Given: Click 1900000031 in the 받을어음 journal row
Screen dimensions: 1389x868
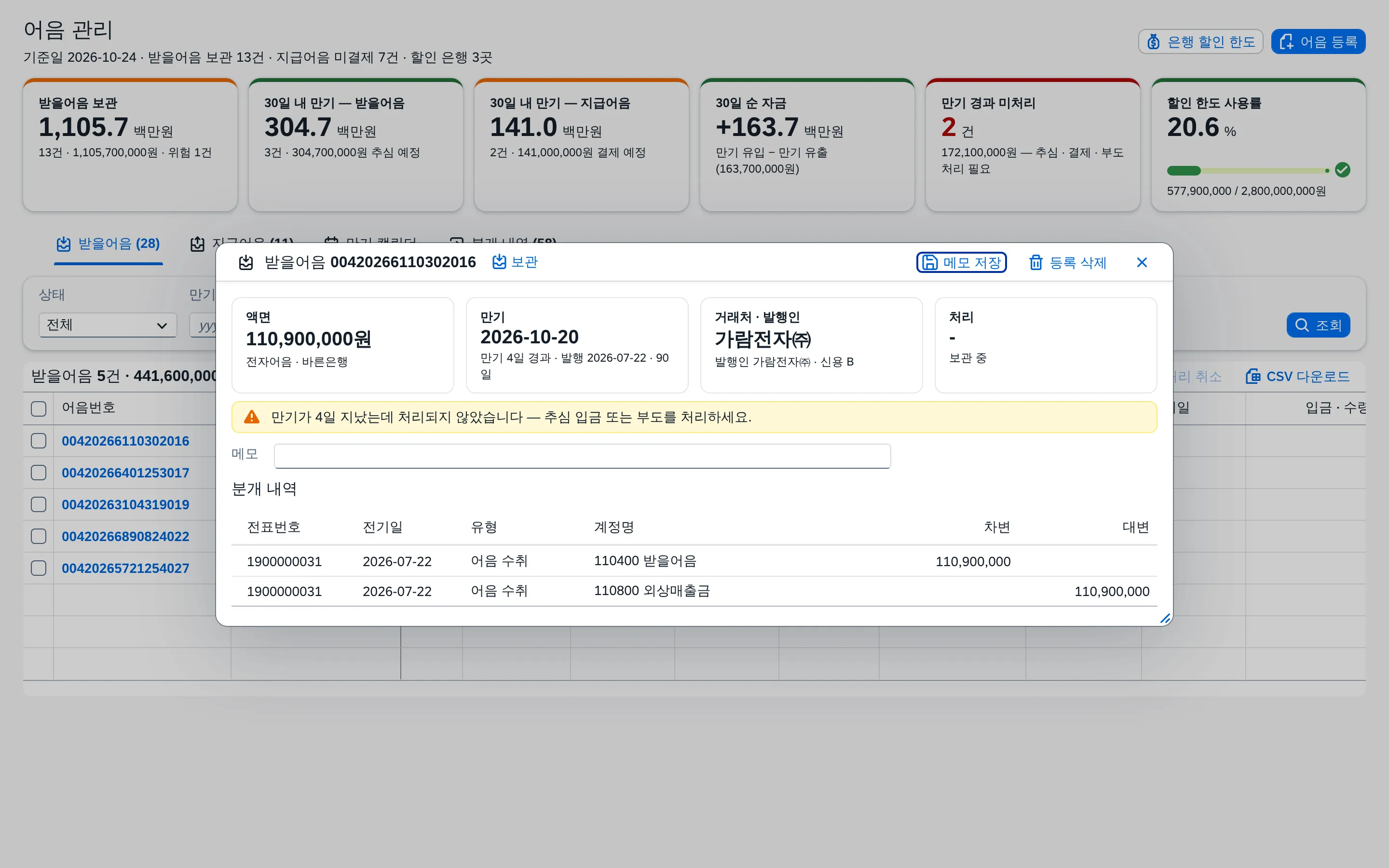Looking at the screenshot, I should point(284,561).
